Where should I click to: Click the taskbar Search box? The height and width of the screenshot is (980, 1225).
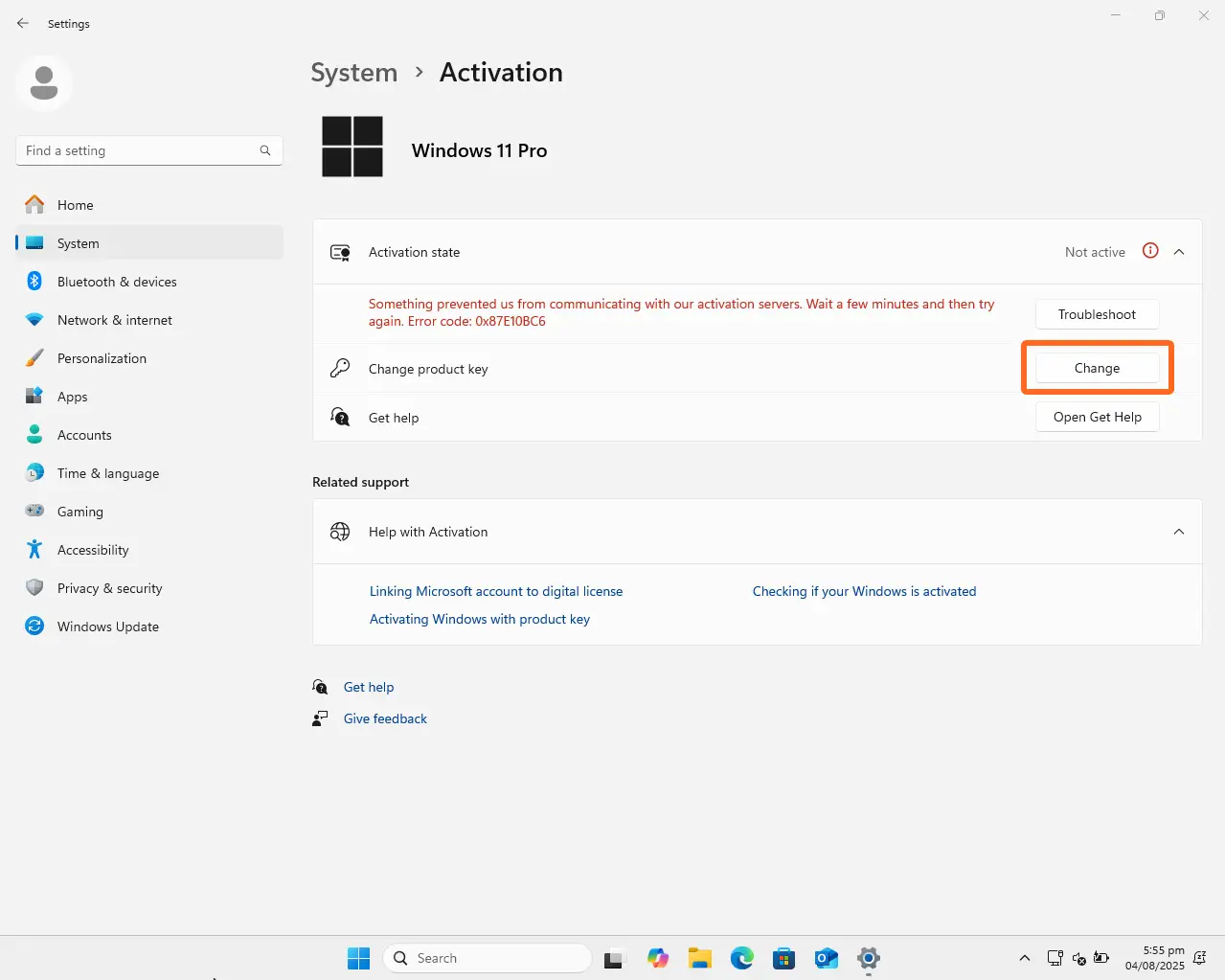coord(488,958)
